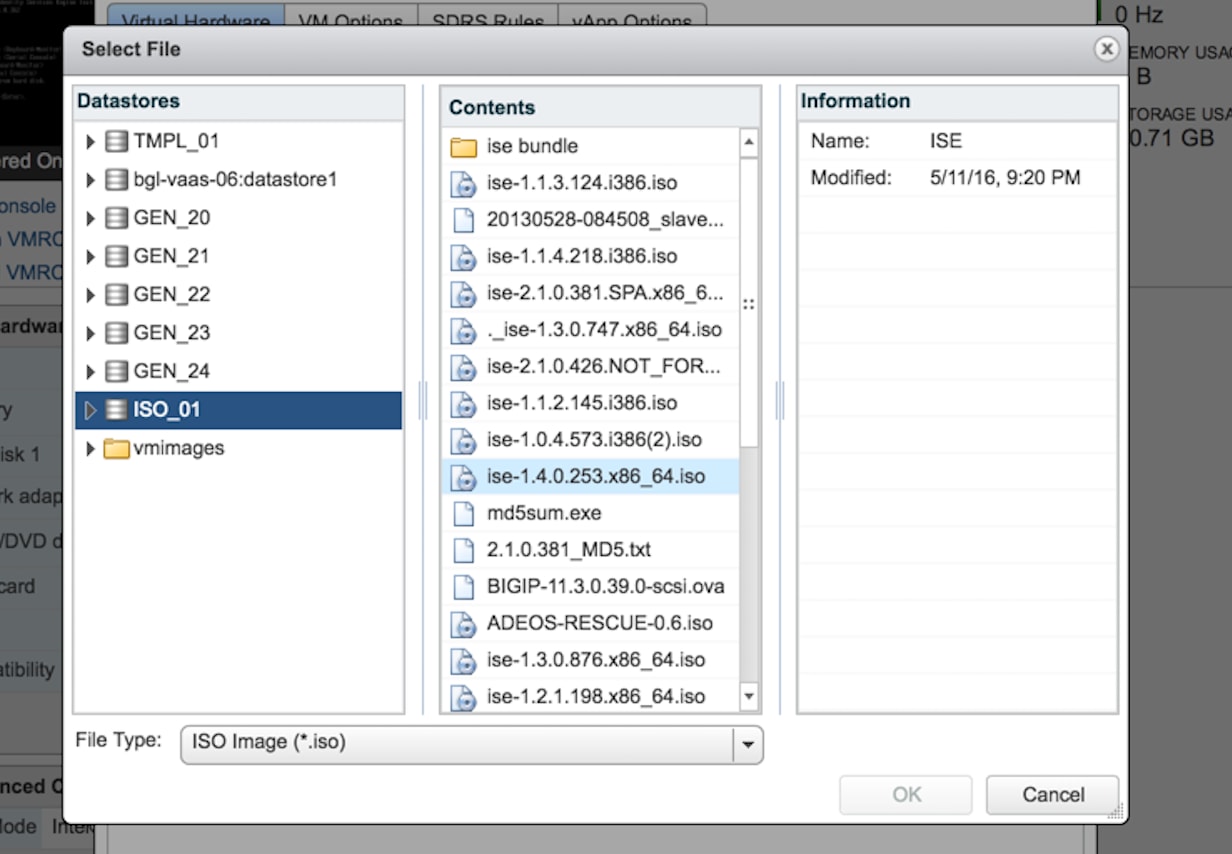
Task: Select the GEN_24 datastore
Action: click(x=171, y=372)
